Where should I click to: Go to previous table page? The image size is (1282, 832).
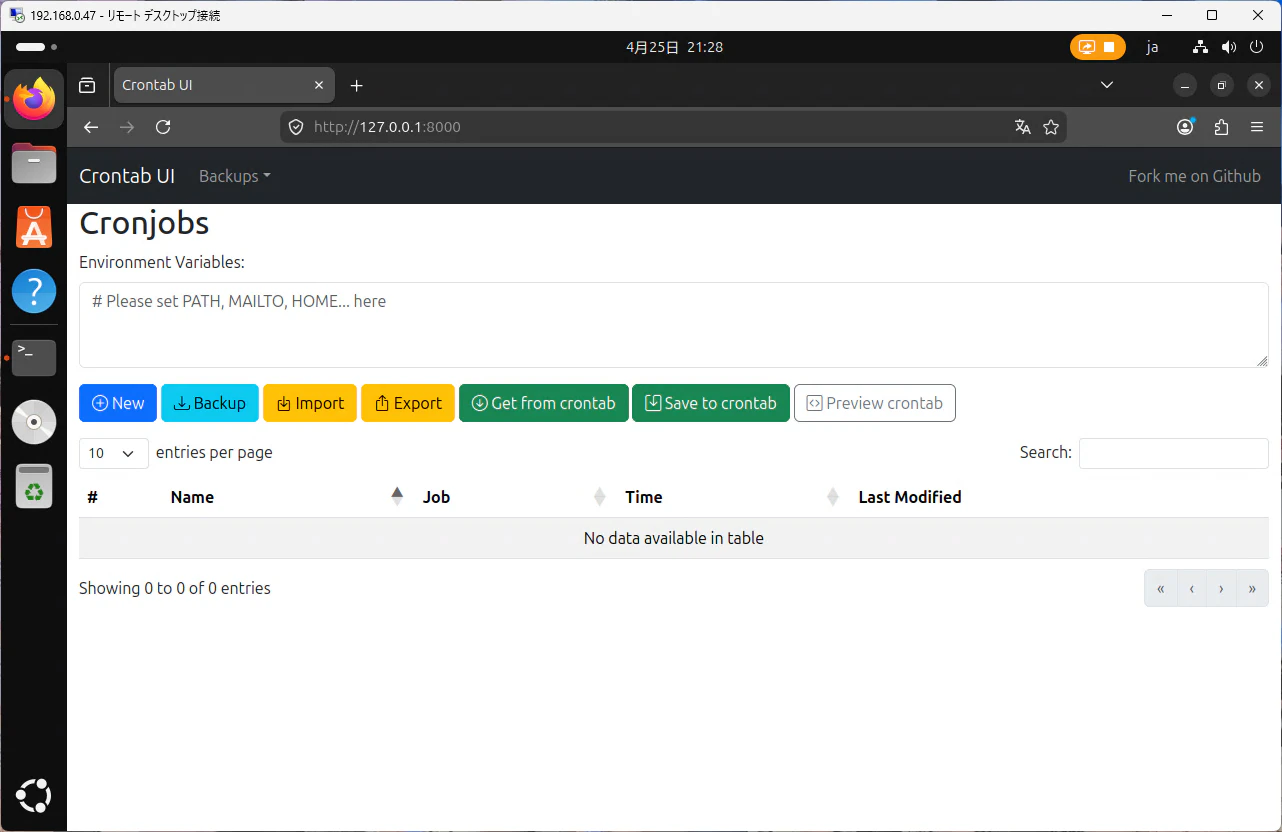click(1192, 588)
